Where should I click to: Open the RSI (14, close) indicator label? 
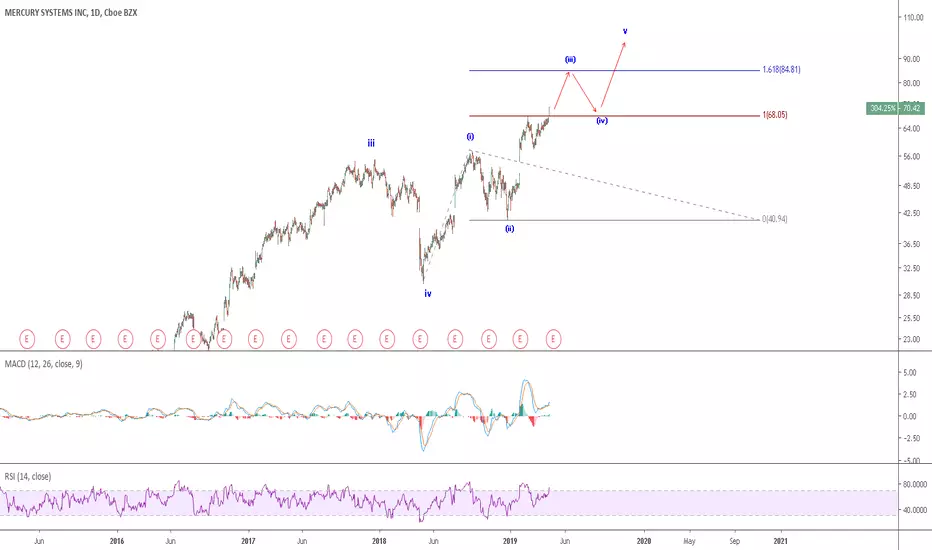tap(28, 476)
